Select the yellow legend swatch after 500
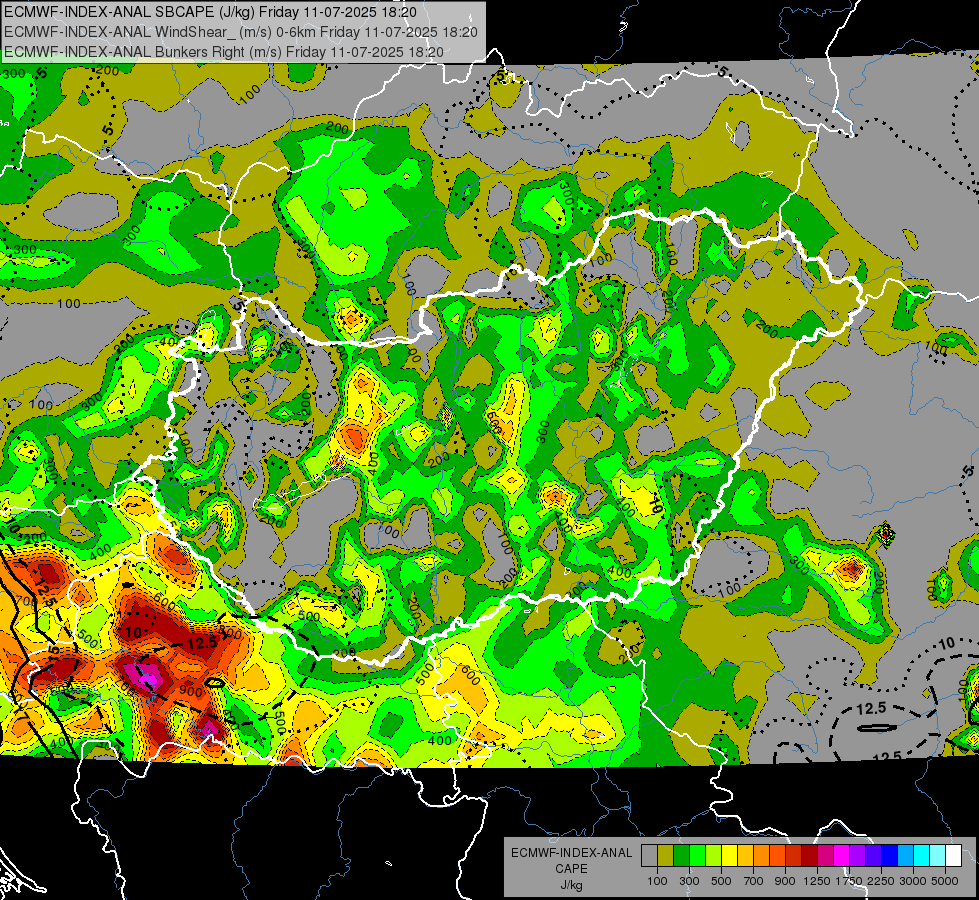 pos(729,856)
